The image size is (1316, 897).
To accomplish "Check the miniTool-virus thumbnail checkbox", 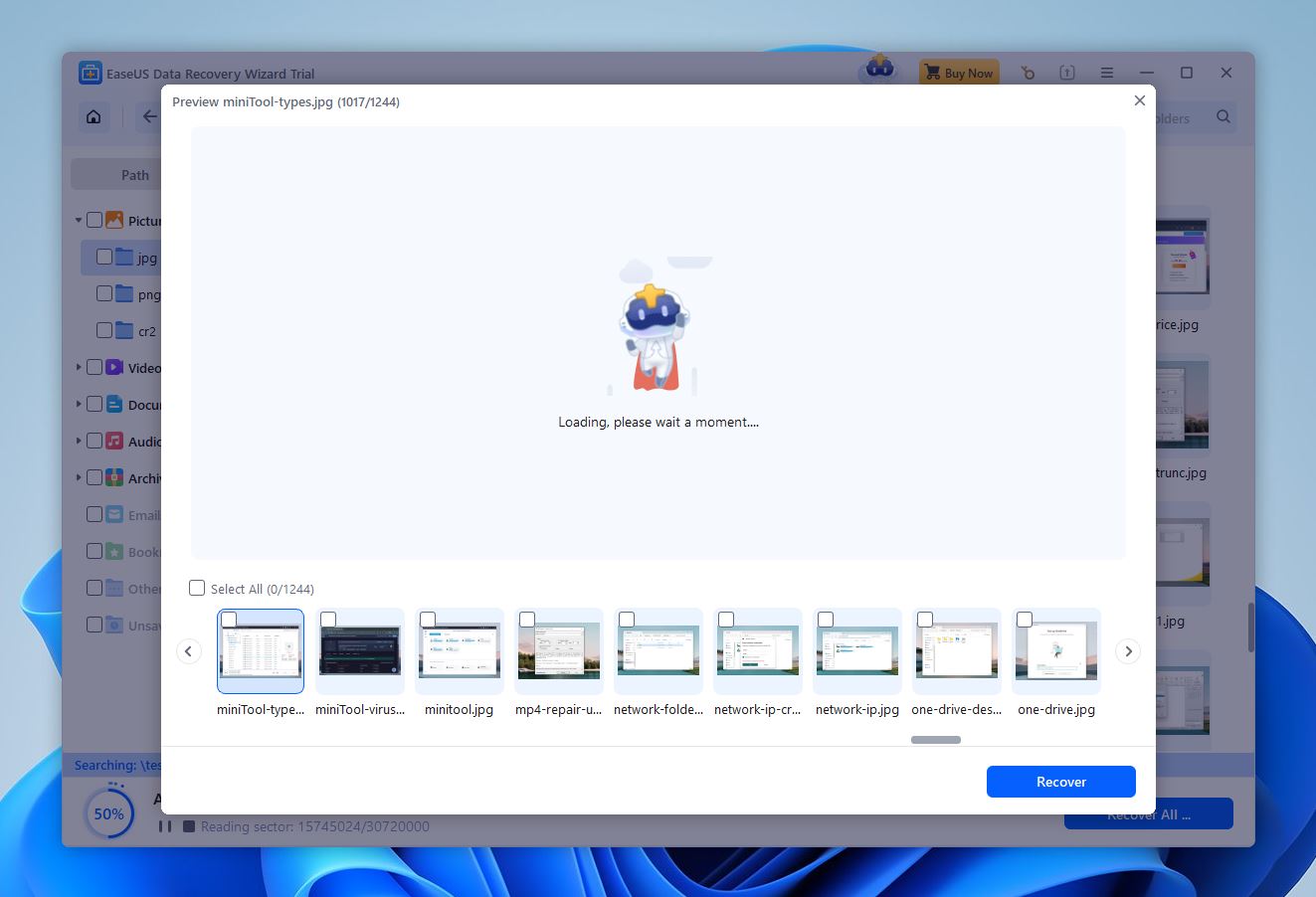I will coord(328,620).
